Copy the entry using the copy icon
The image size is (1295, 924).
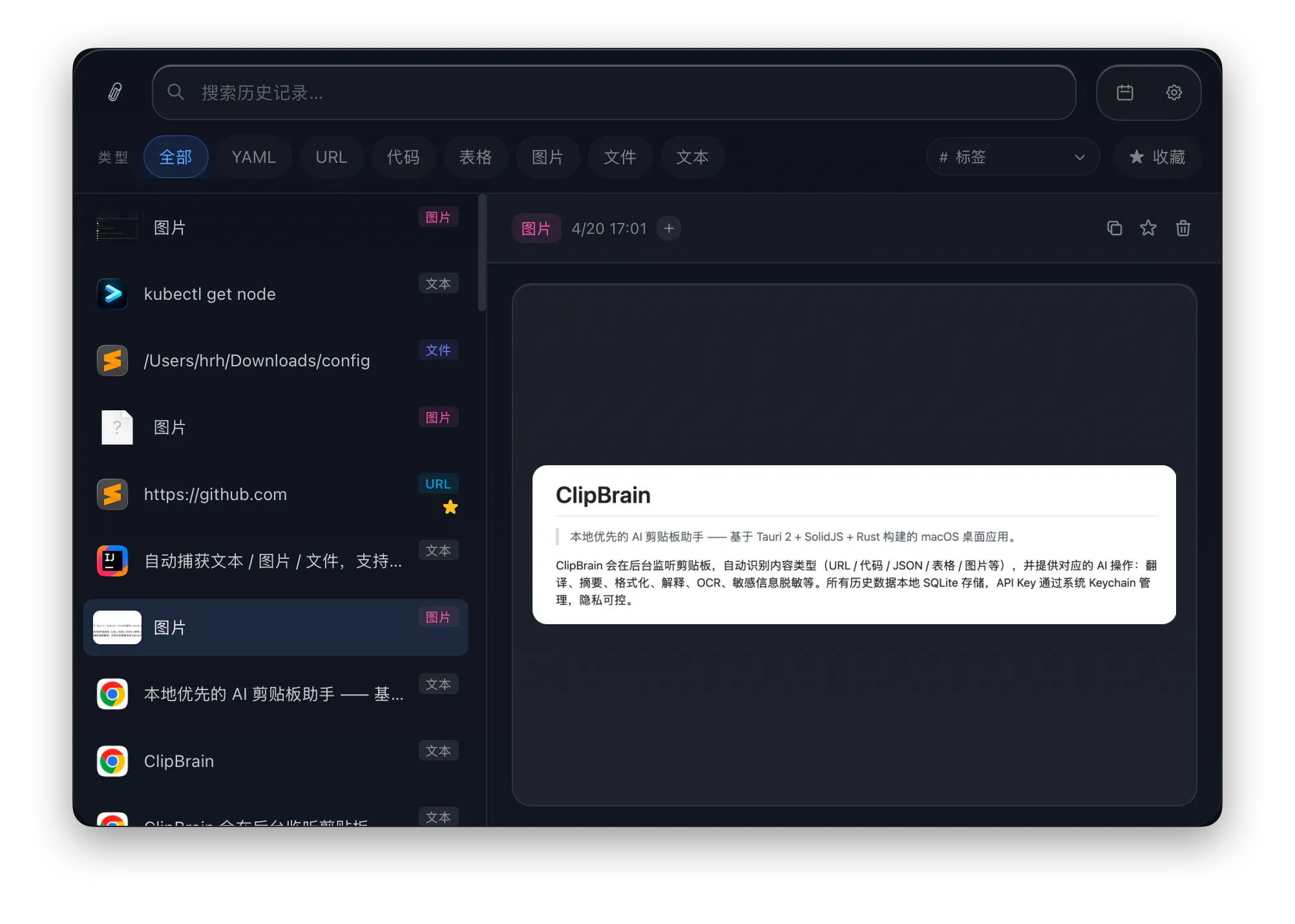(x=1115, y=228)
